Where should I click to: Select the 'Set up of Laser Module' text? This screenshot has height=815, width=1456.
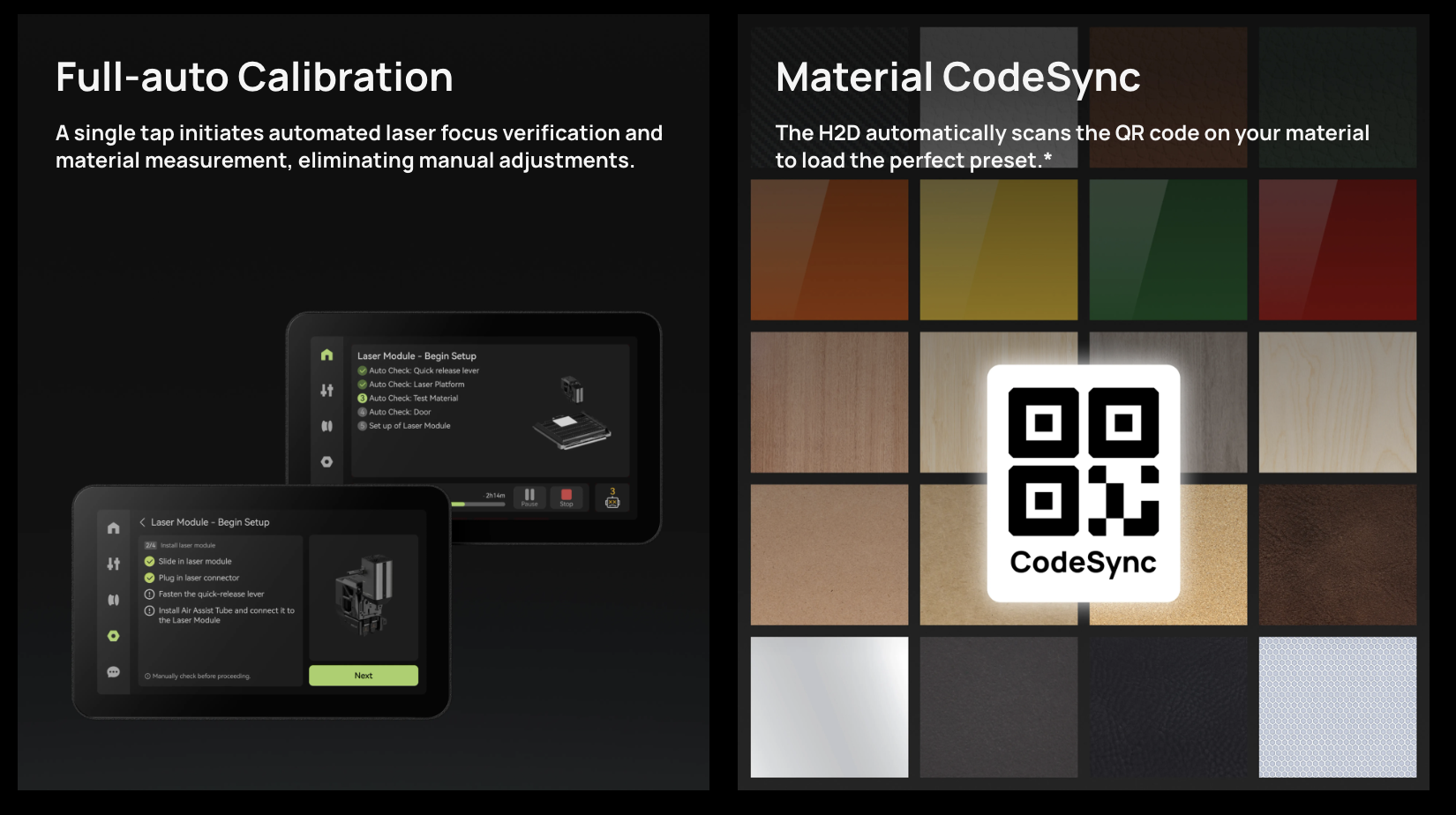point(409,426)
